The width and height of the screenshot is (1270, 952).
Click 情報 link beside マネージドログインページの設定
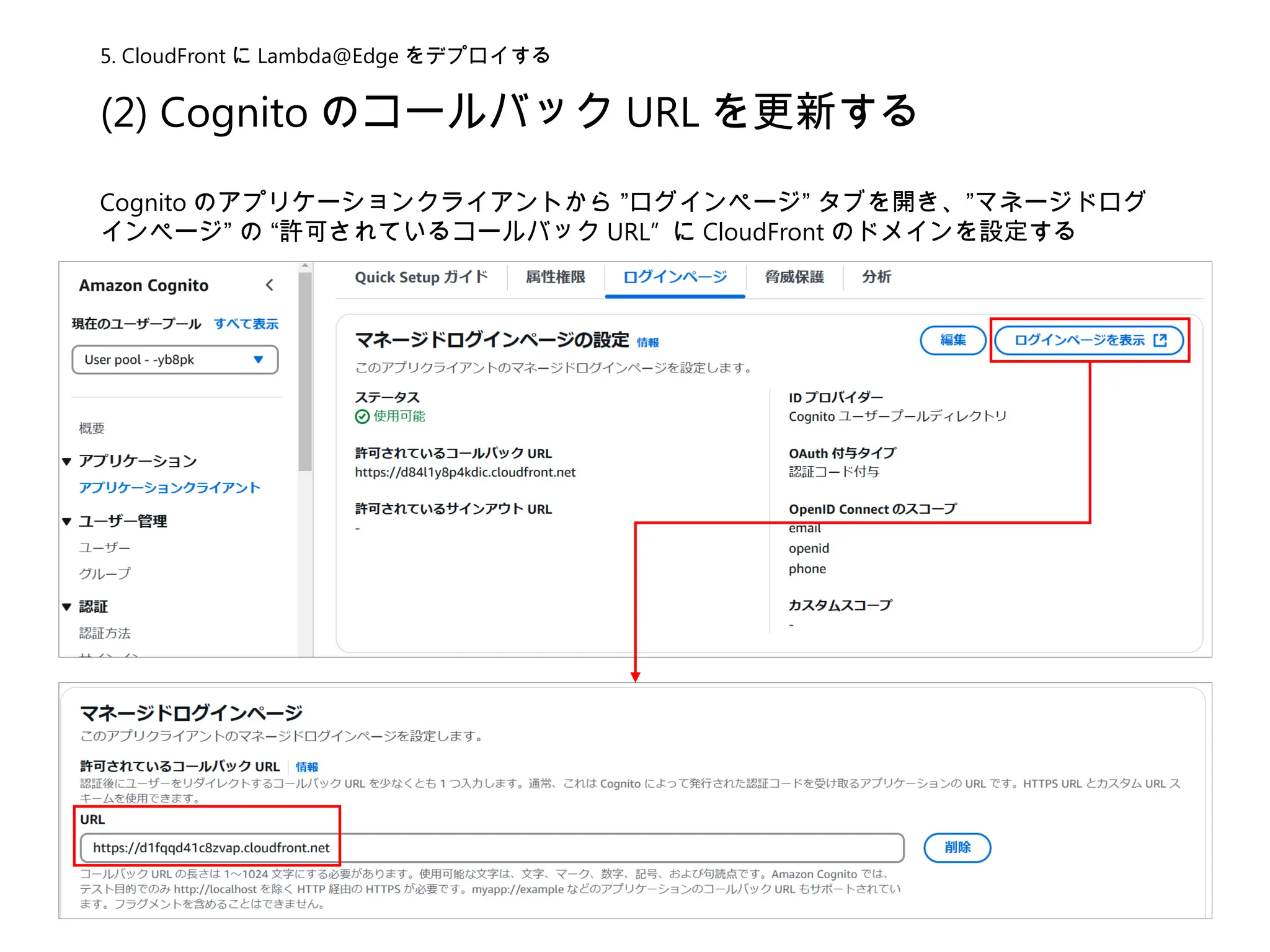click(648, 342)
